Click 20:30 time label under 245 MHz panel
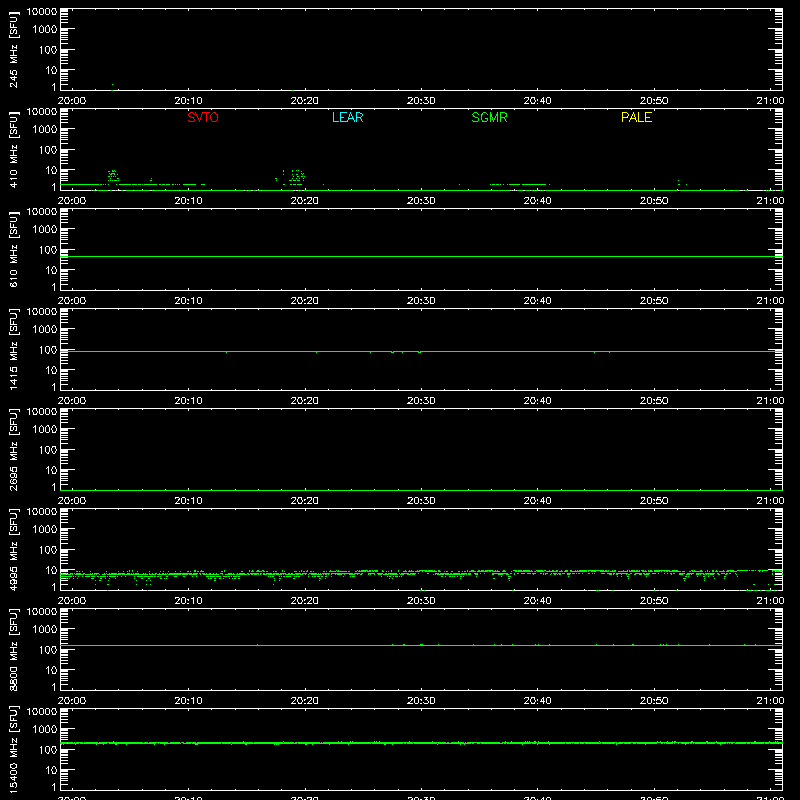800x800 pixels. coord(421,101)
